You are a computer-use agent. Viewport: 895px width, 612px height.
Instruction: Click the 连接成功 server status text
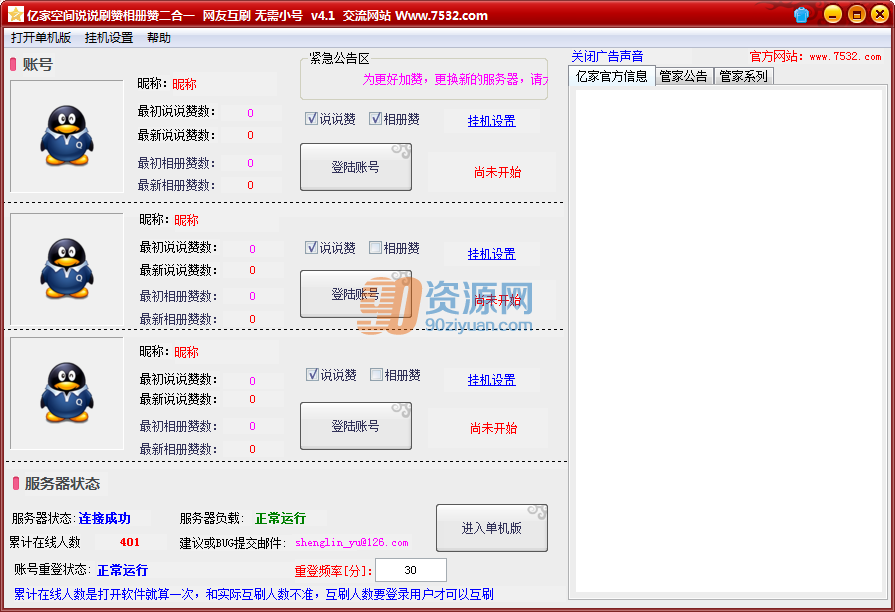[x=104, y=518]
